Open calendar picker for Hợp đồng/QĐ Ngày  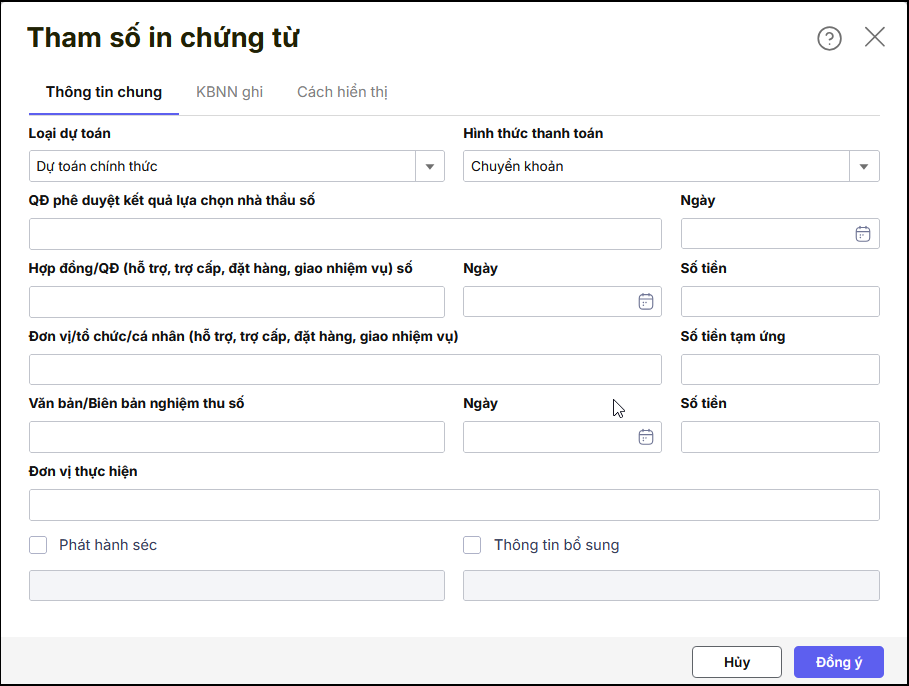point(645,302)
